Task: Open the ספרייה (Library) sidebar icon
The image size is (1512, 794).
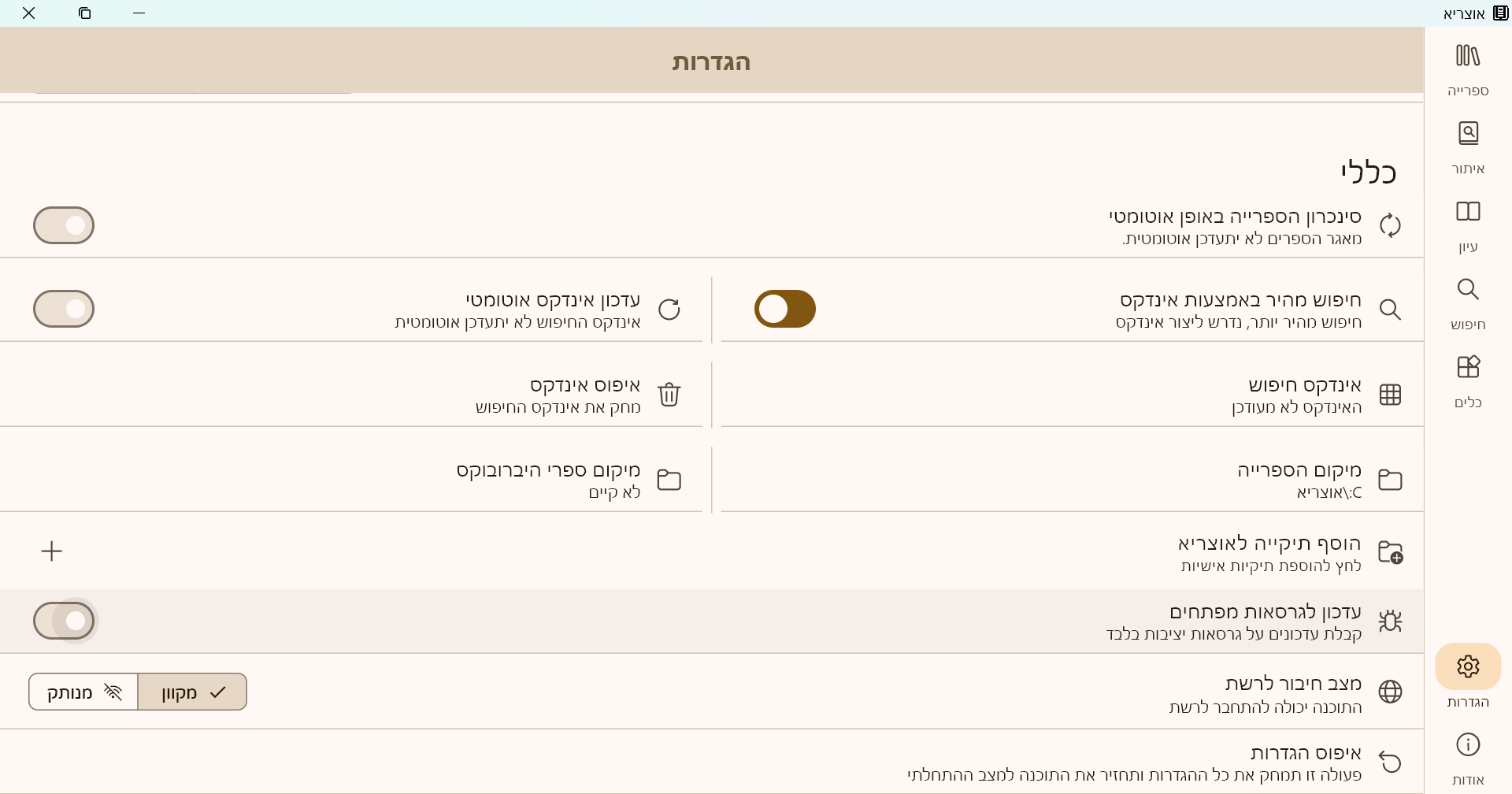Action: coord(1467,67)
